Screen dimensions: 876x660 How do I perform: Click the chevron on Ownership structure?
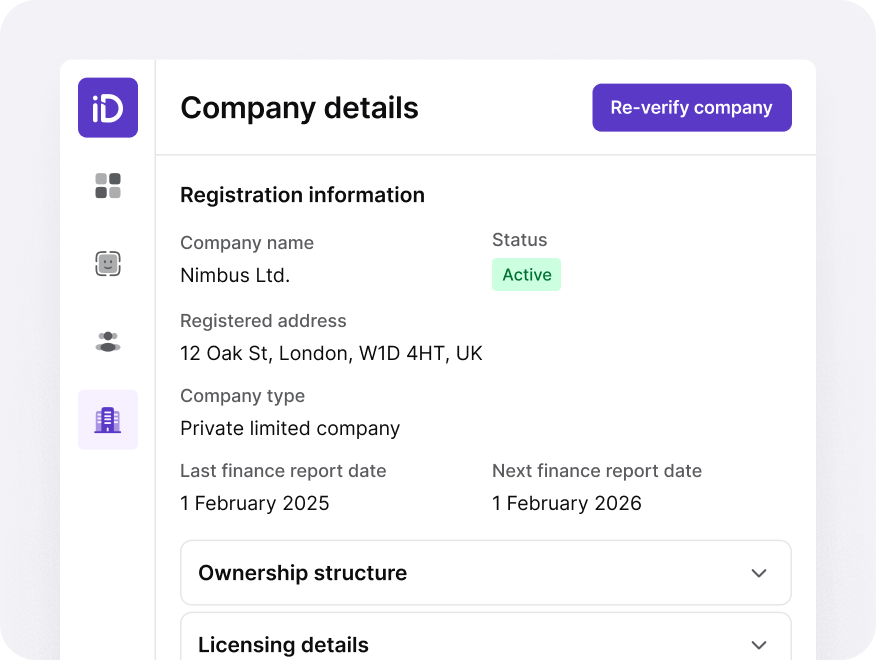[x=760, y=573]
